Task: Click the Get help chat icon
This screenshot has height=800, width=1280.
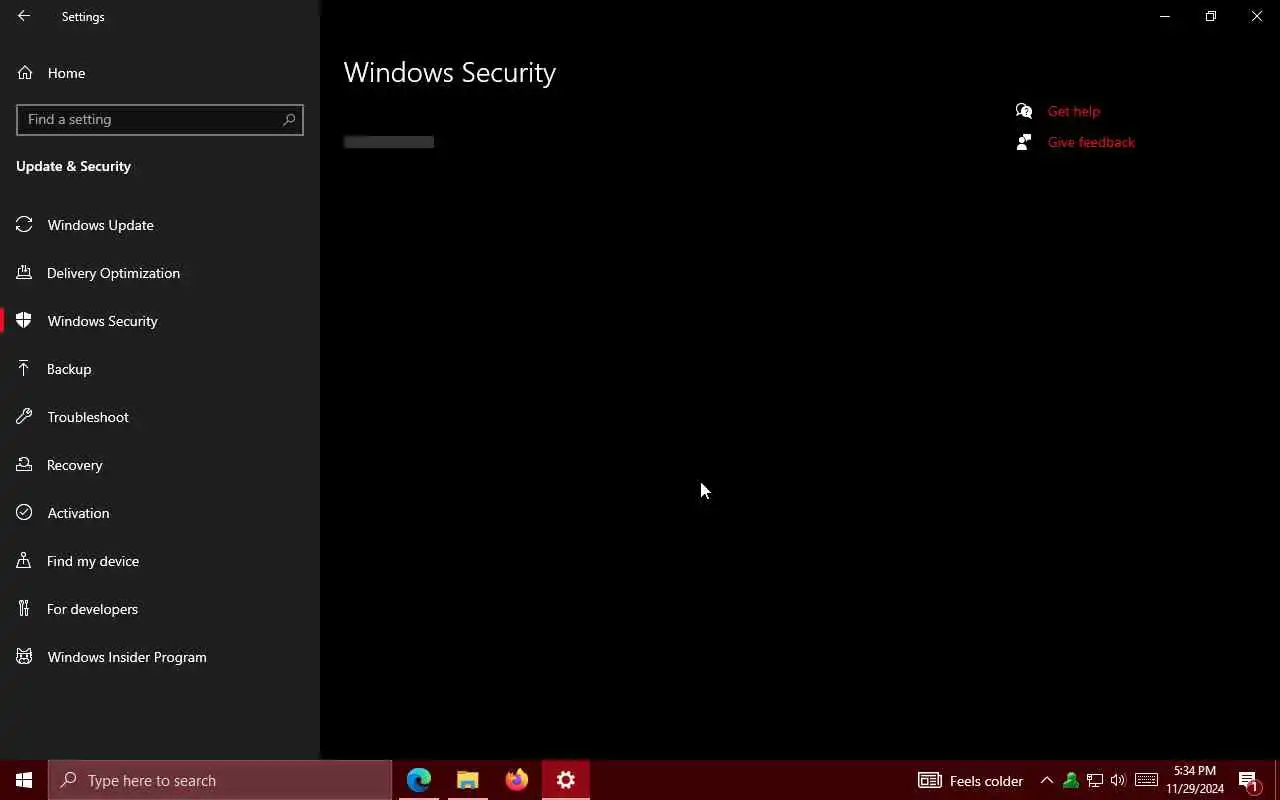Action: 1024,111
